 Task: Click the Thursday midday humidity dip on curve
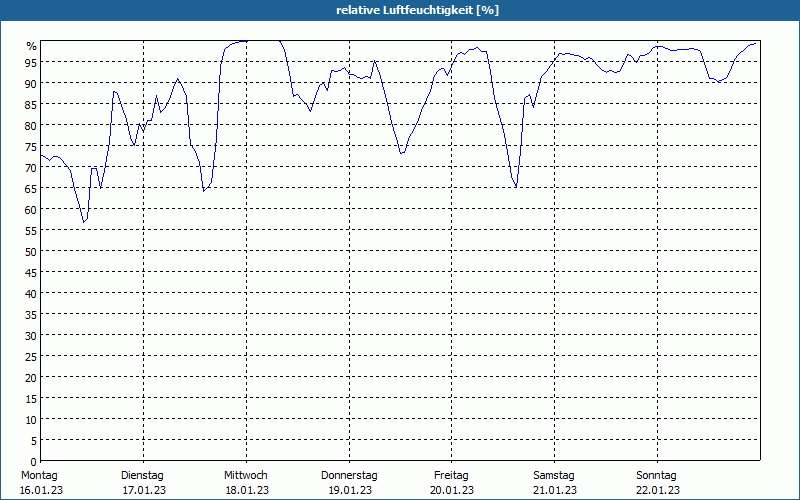click(402, 153)
